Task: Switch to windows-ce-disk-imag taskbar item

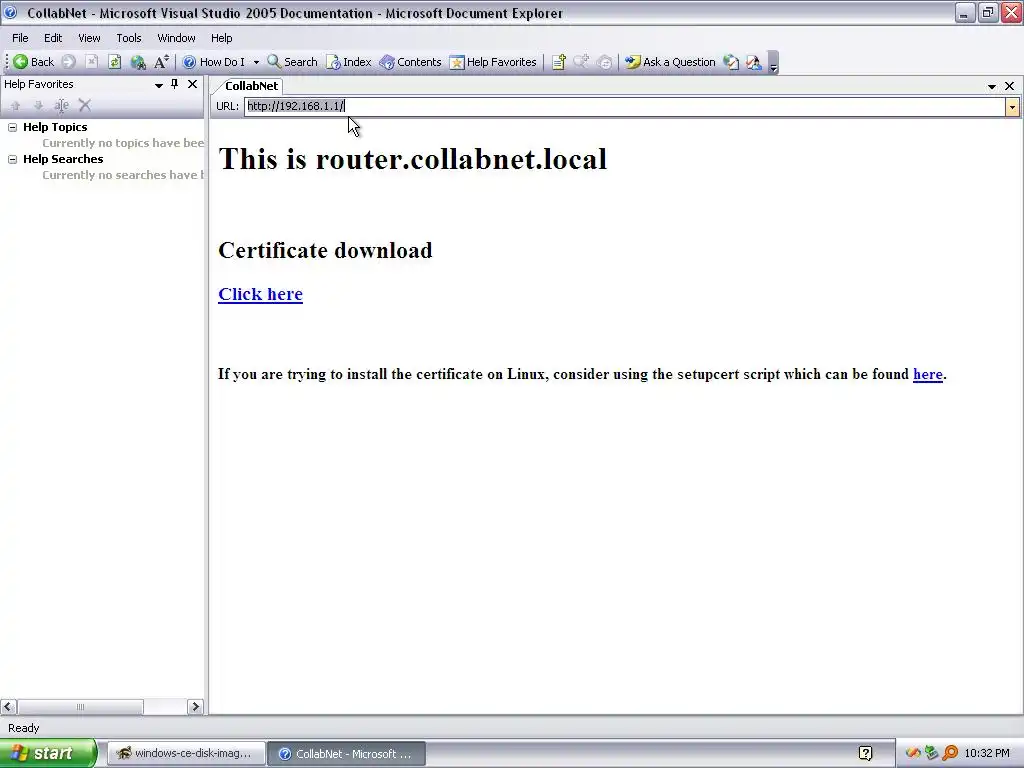Action: coord(185,754)
